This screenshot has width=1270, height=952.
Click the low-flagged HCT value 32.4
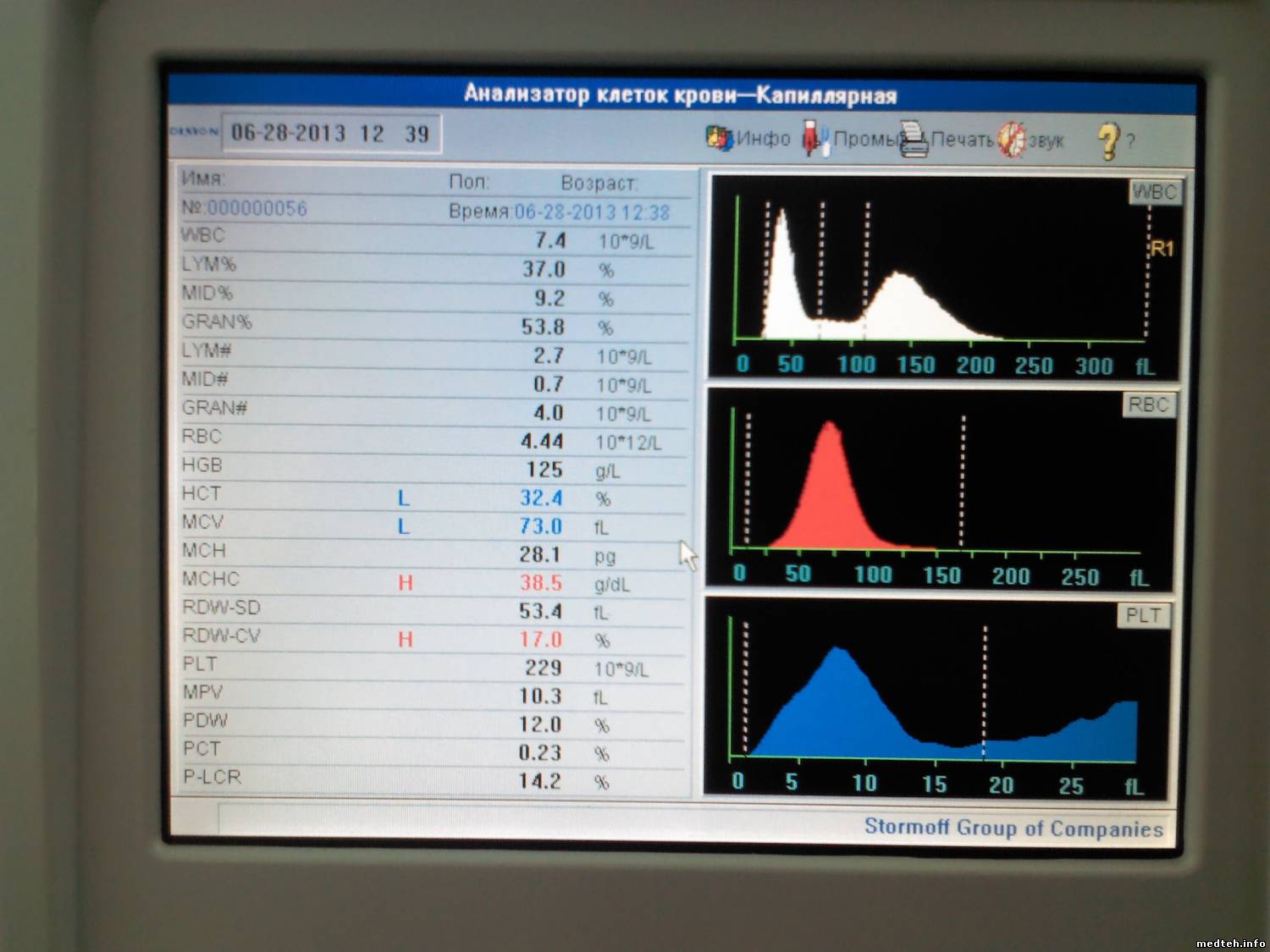coord(541,498)
